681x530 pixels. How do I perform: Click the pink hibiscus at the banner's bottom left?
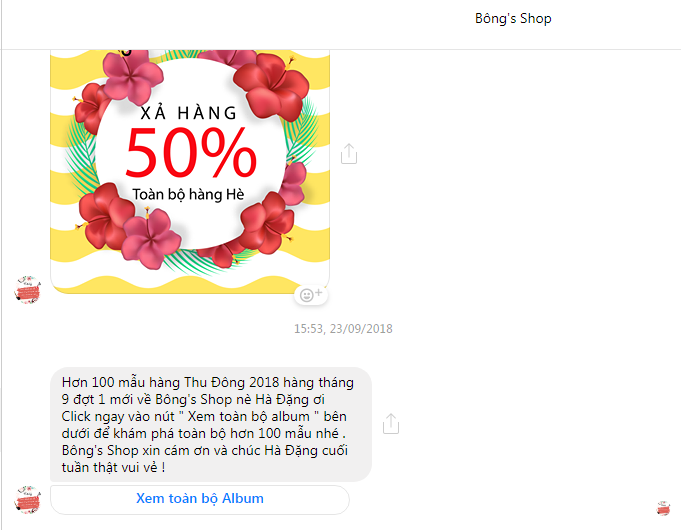coord(150,239)
